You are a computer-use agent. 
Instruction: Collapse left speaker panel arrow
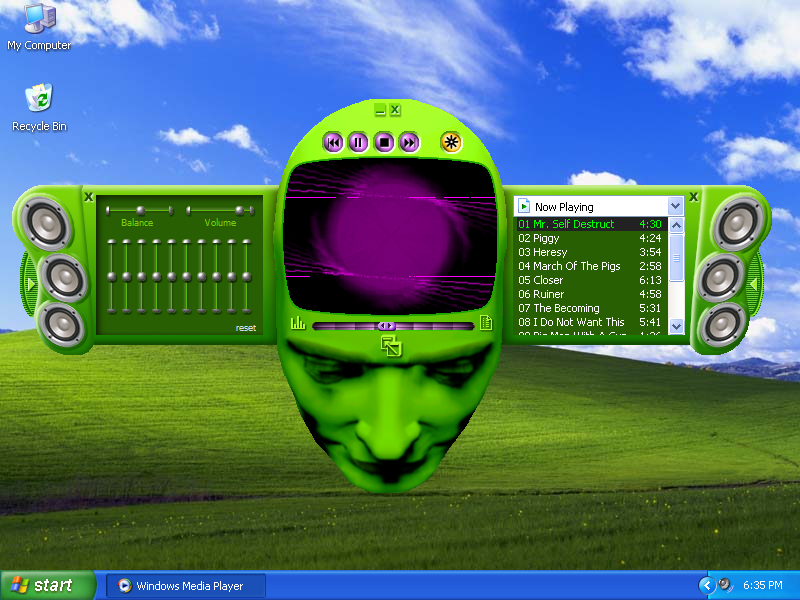click(x=32, y=284)
